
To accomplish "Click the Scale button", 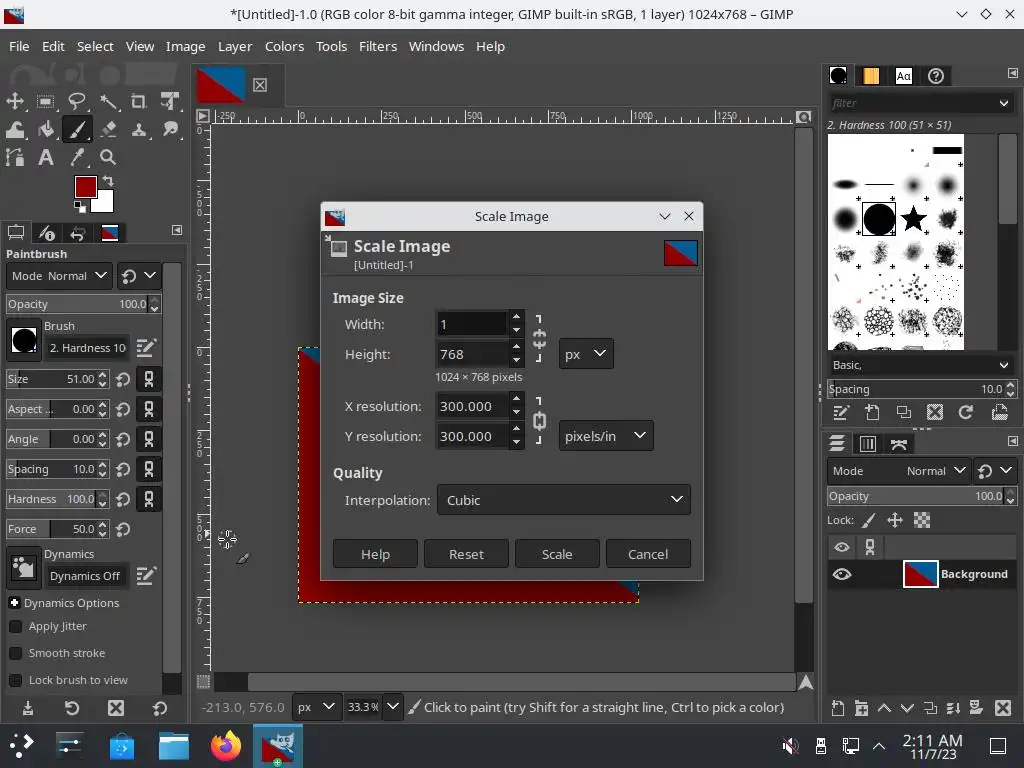I will click(557, 554).
